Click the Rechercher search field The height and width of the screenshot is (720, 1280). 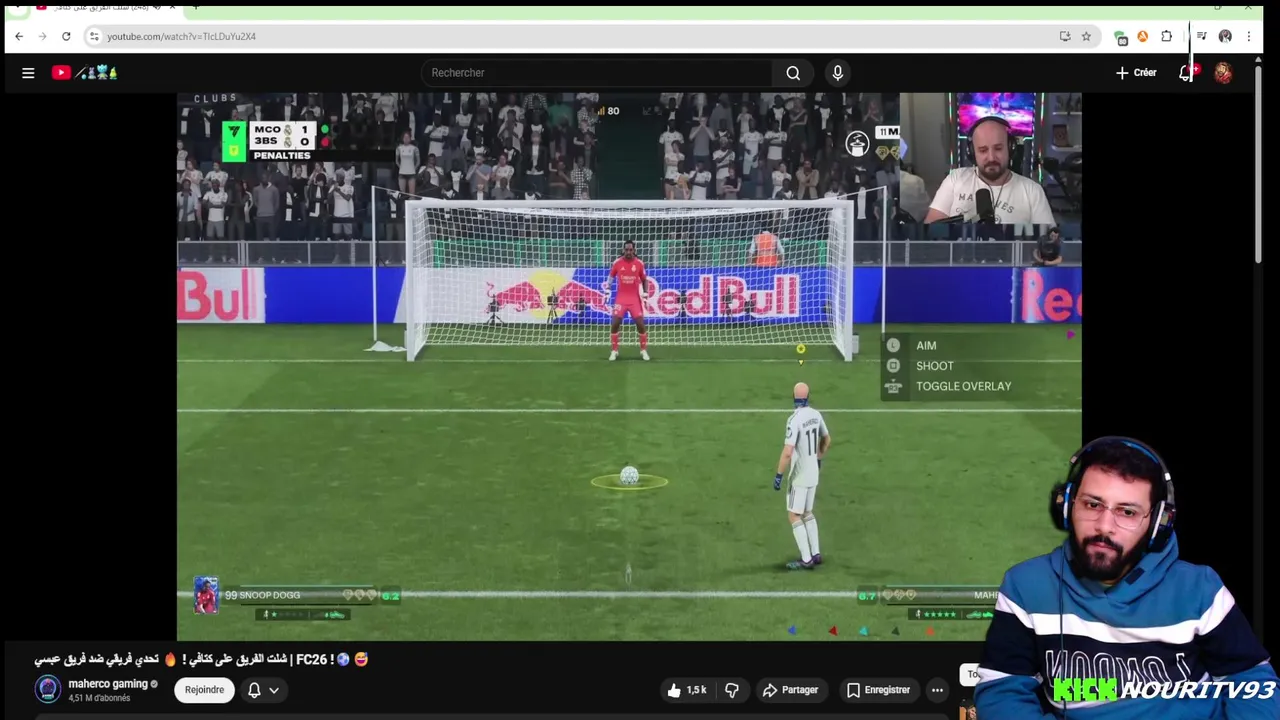596,73
